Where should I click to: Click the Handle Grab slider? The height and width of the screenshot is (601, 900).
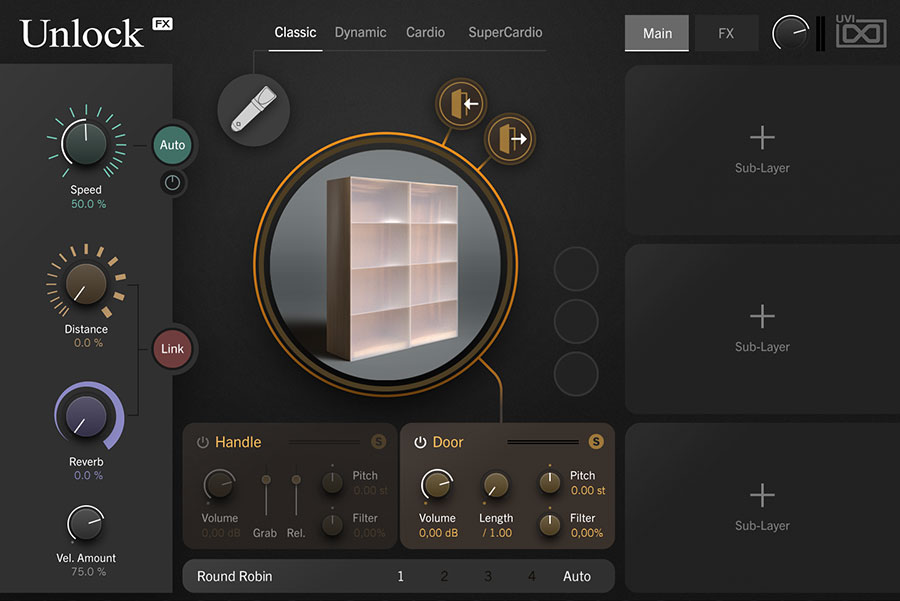point(266,495)
